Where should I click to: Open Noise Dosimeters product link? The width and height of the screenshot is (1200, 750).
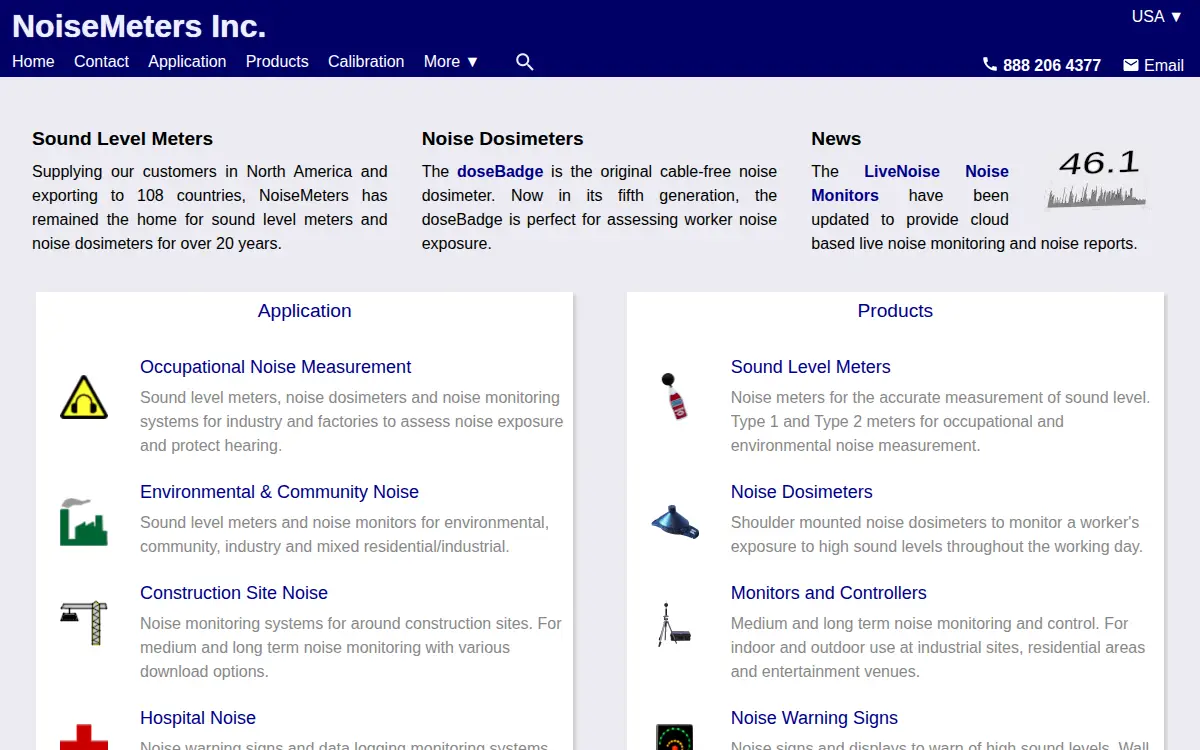801,492
